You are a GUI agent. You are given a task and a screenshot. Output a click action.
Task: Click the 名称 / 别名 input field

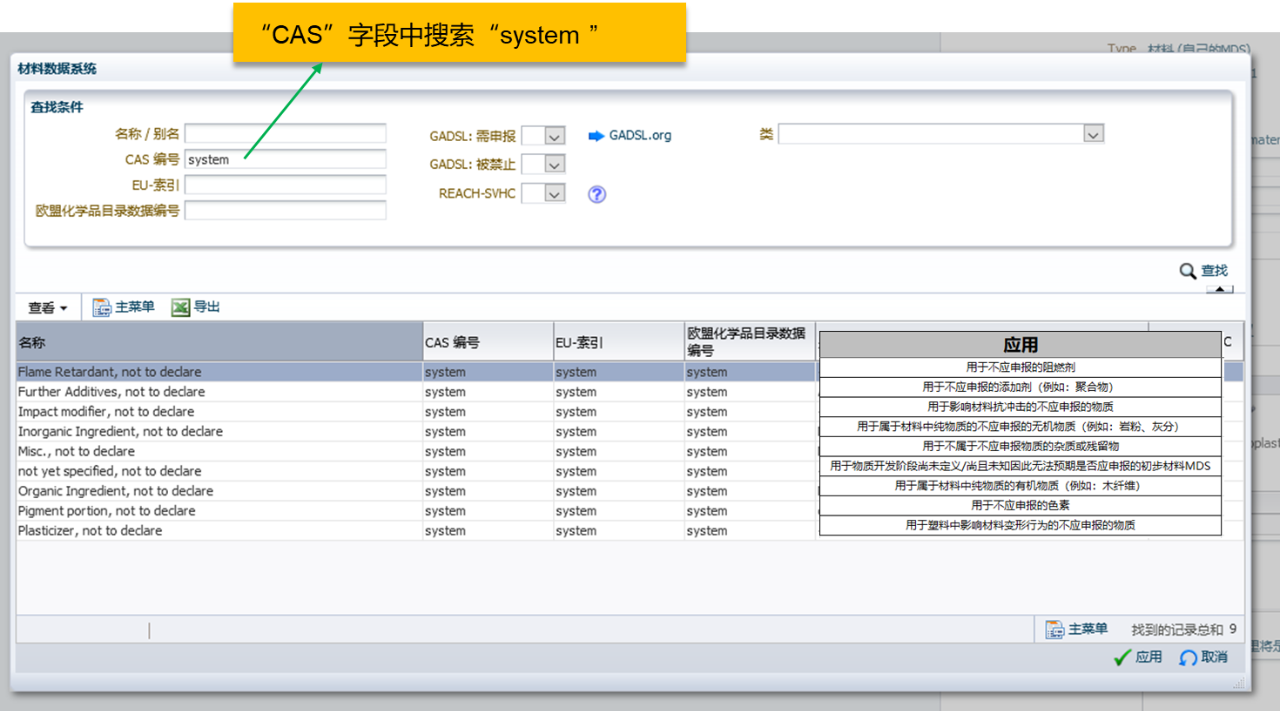pos(285,134)
